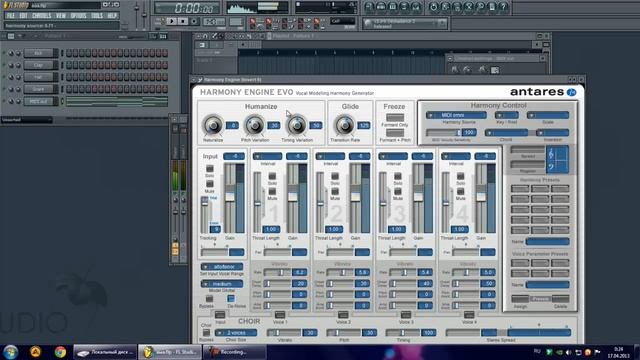
Task: Open the Harmony Source dropdown showing MIDI omni
Action: coord(456,116)
